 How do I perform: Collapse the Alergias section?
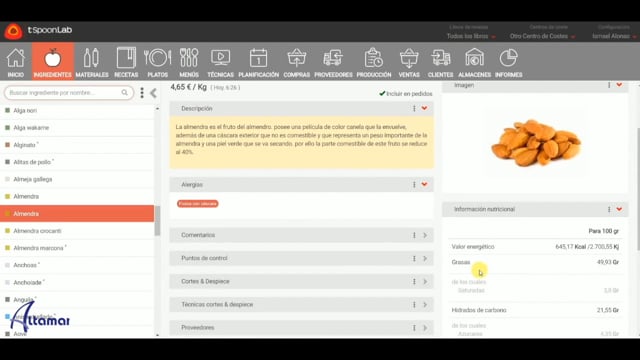tap(424, 184)
